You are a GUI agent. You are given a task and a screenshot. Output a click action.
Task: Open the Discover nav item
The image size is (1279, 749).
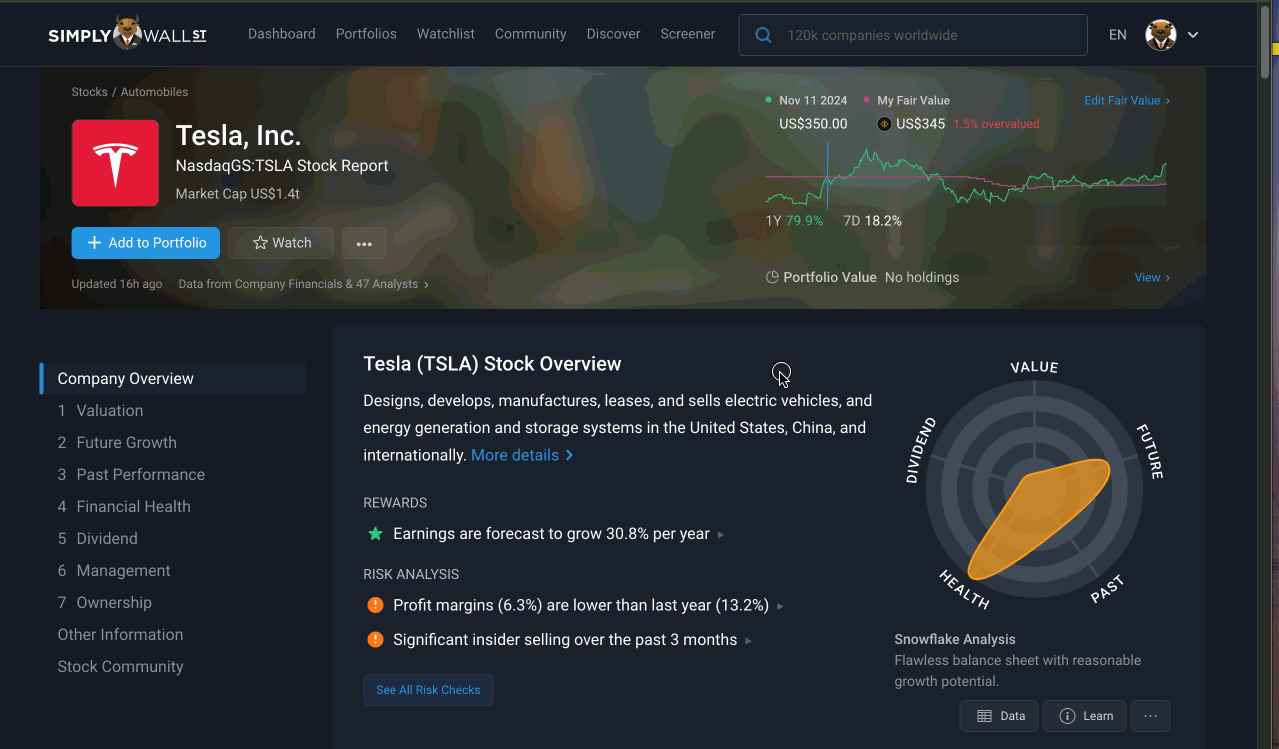click(613, 34)
